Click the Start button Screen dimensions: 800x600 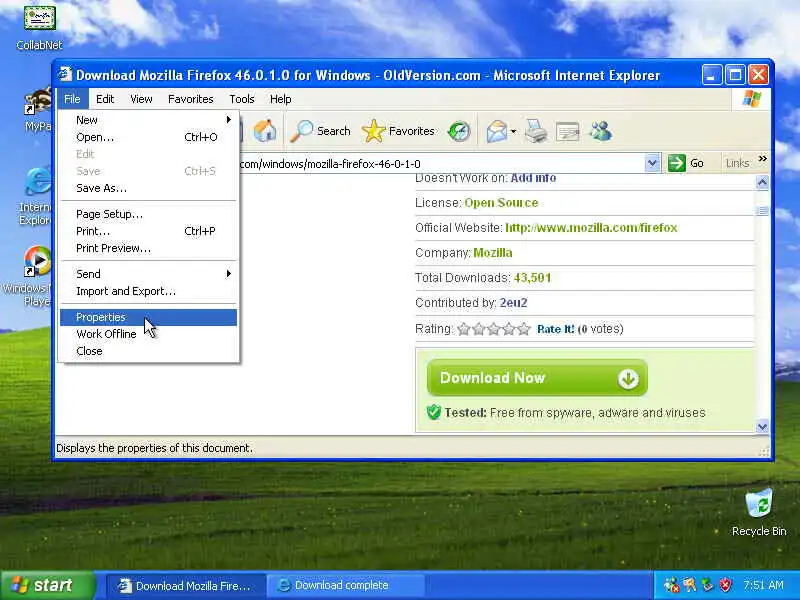point(48,585)
